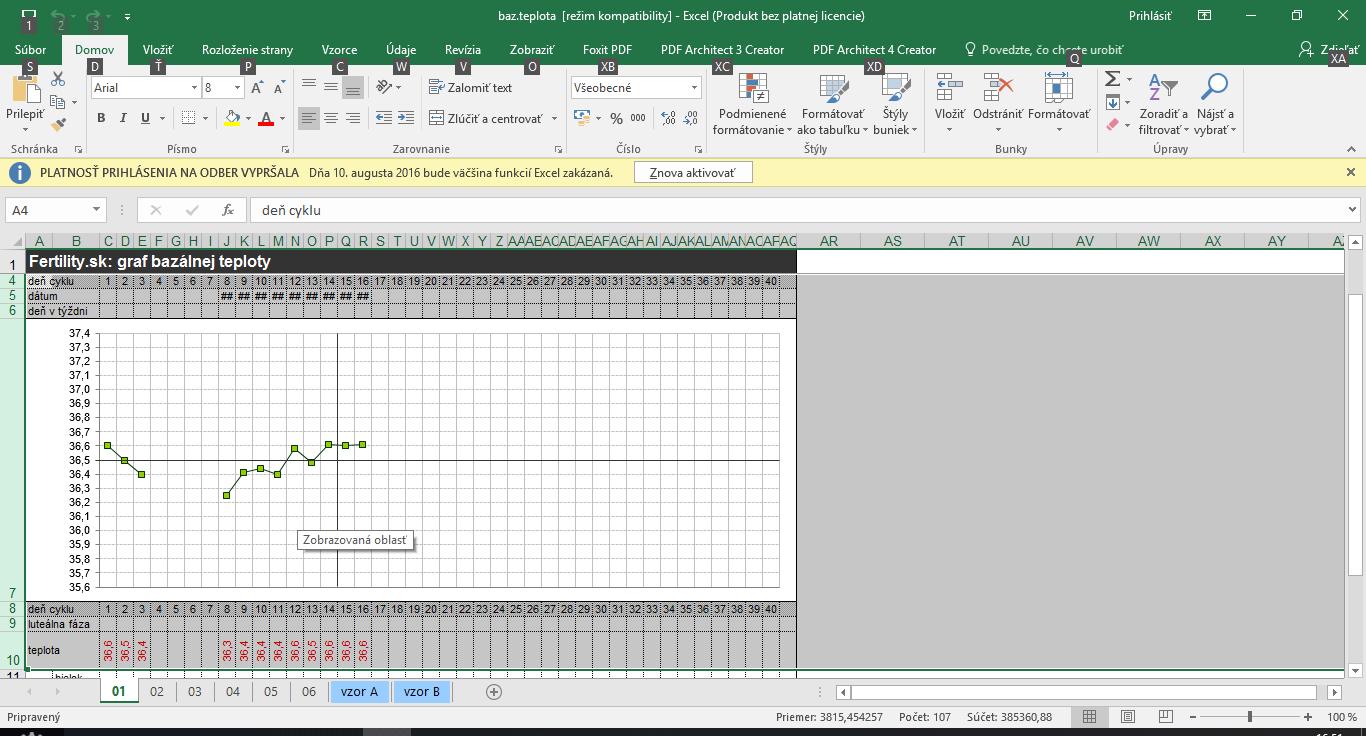Open the Arial font name dropdown
The height and width of the screenshot is (736, 1366).
[x=194, y=88]
